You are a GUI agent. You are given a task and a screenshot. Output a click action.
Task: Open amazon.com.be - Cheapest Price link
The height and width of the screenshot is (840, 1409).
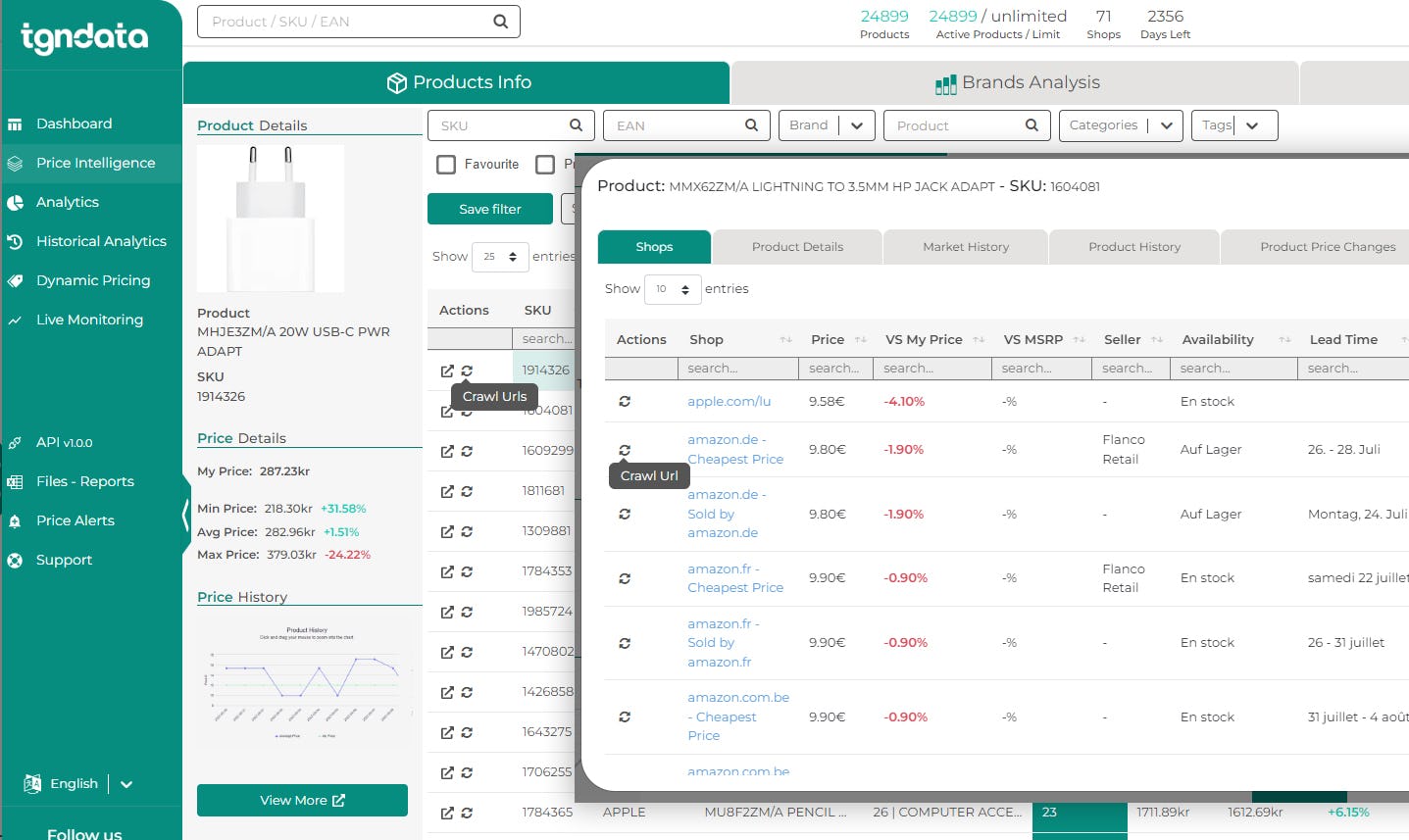tap(738, 716)
